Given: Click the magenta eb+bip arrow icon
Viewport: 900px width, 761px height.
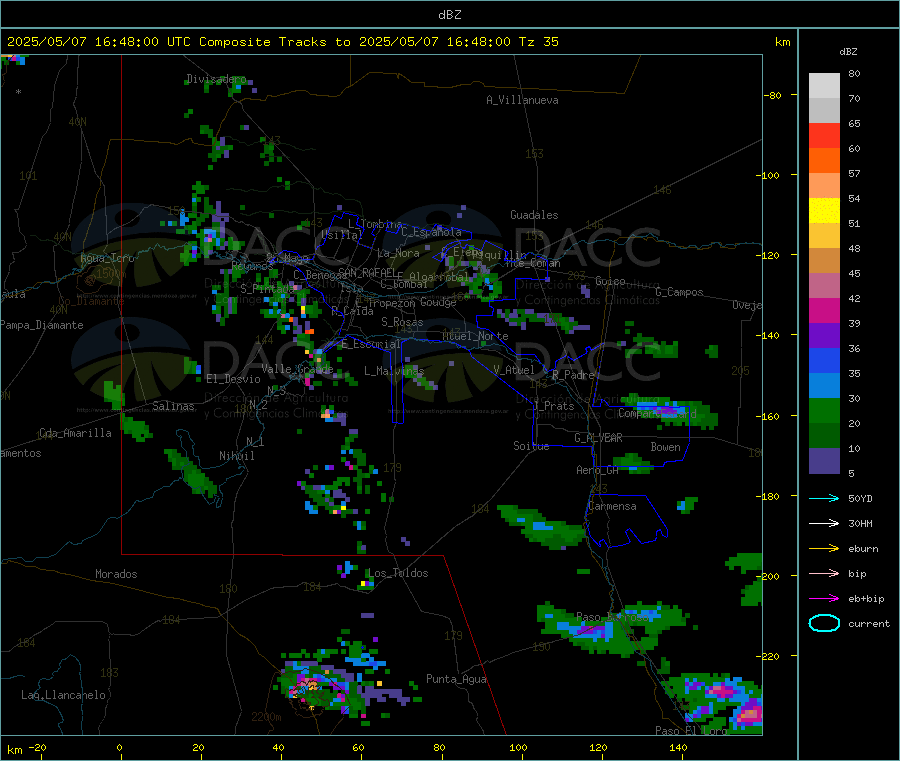Looking at the screenshot, I should pyautogui.click(x=824, y=599).
